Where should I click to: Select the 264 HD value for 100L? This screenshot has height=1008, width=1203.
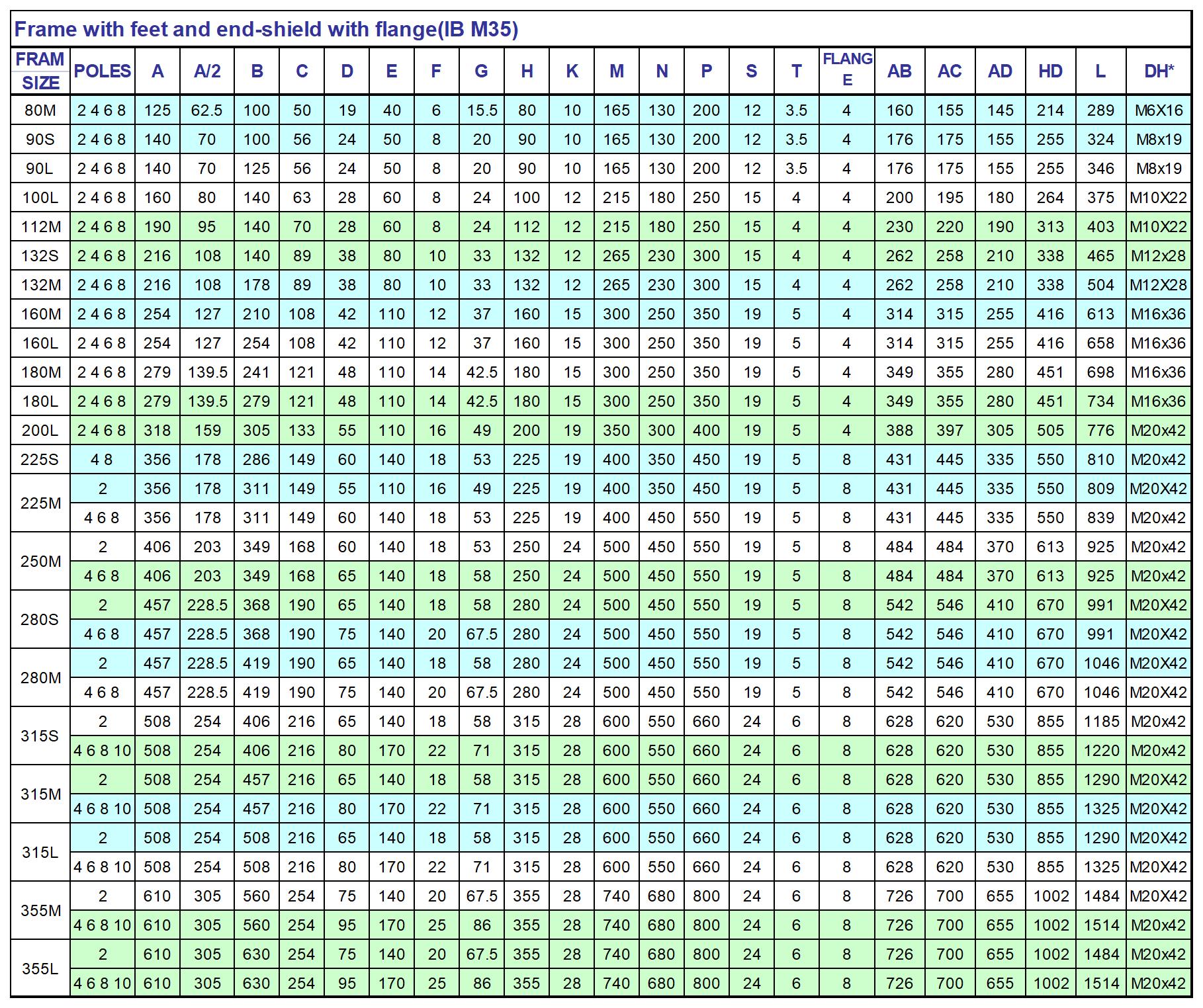(x=1050, y=198)
